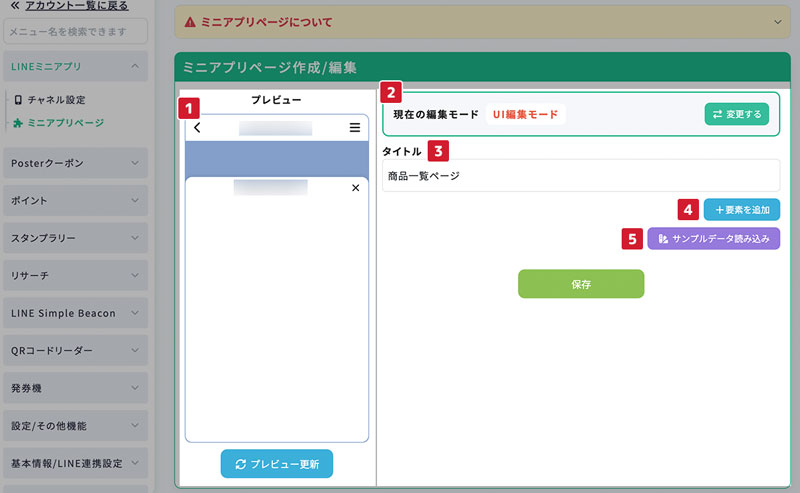Click the チャネル設定 phone icon
Image resolution: width=800 pixels, height=493 pixels.
(18, 100)
